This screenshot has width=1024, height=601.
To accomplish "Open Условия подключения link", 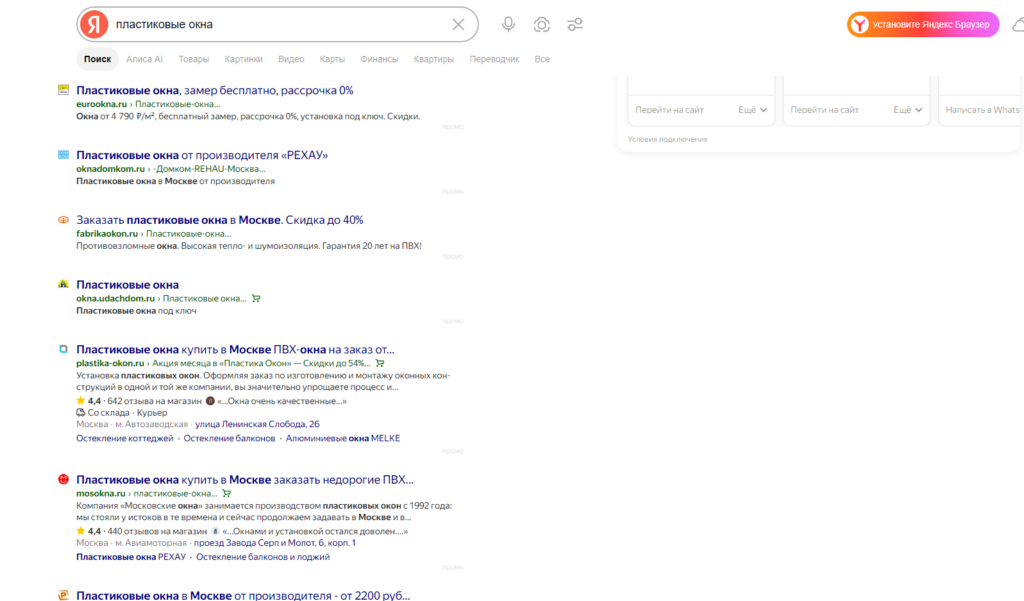I will pos(667,139).
